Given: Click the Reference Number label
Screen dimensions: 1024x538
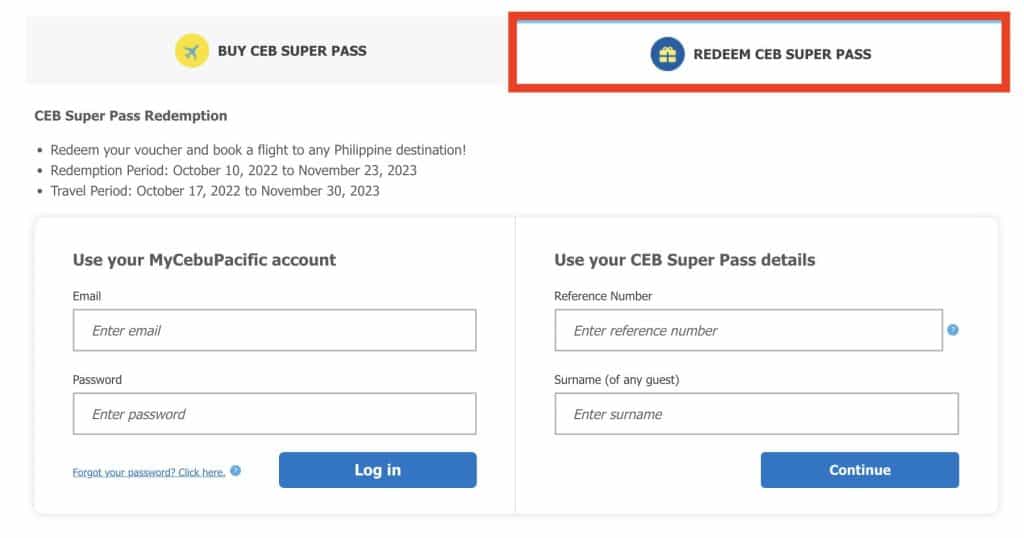Looking at the screenshot, I should point(603,296).
